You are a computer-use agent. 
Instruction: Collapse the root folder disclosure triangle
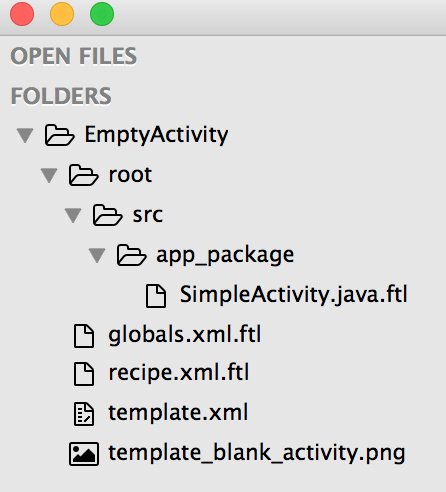(49, 175)
